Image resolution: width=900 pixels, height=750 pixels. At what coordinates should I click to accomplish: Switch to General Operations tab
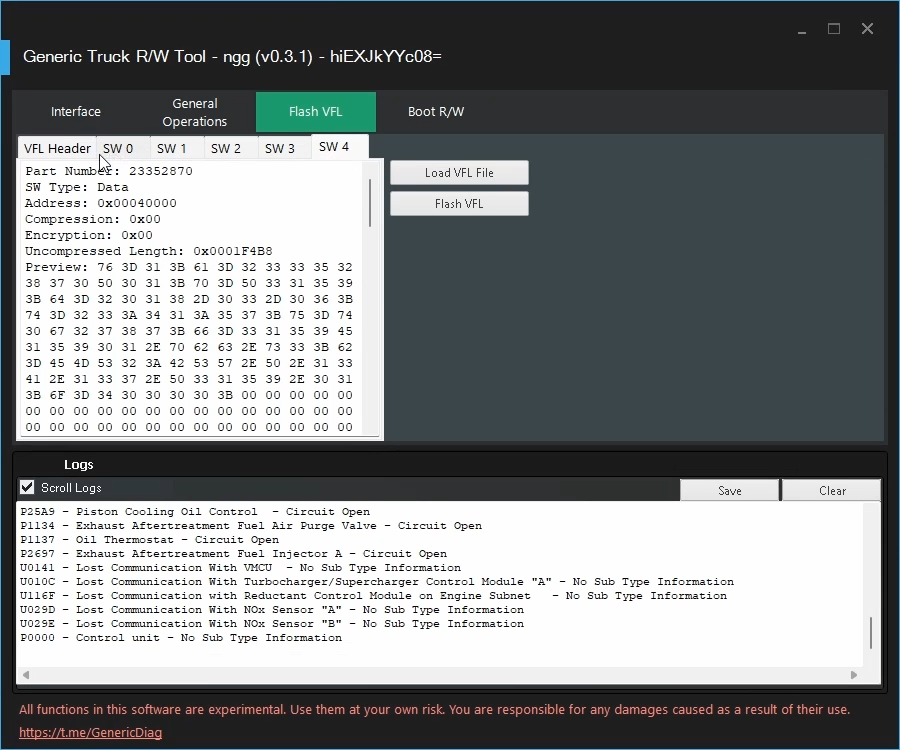coord(195,112)
